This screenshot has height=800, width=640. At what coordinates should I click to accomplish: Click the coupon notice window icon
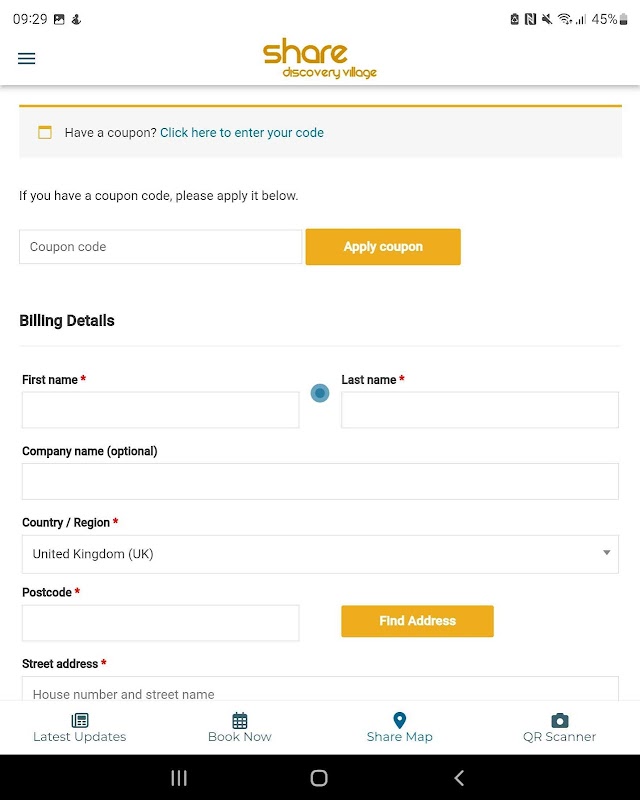(x=44, y=132)
